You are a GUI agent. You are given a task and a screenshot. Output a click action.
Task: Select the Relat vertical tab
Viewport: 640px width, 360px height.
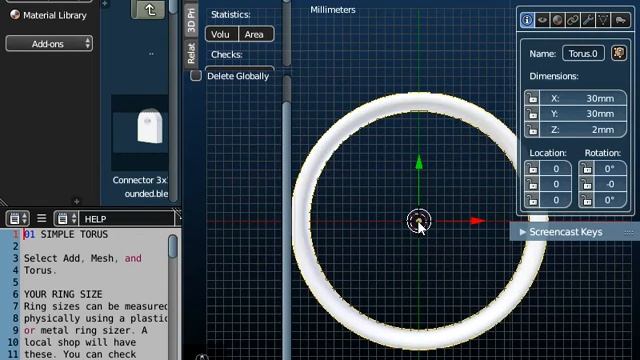pos(191,53)
